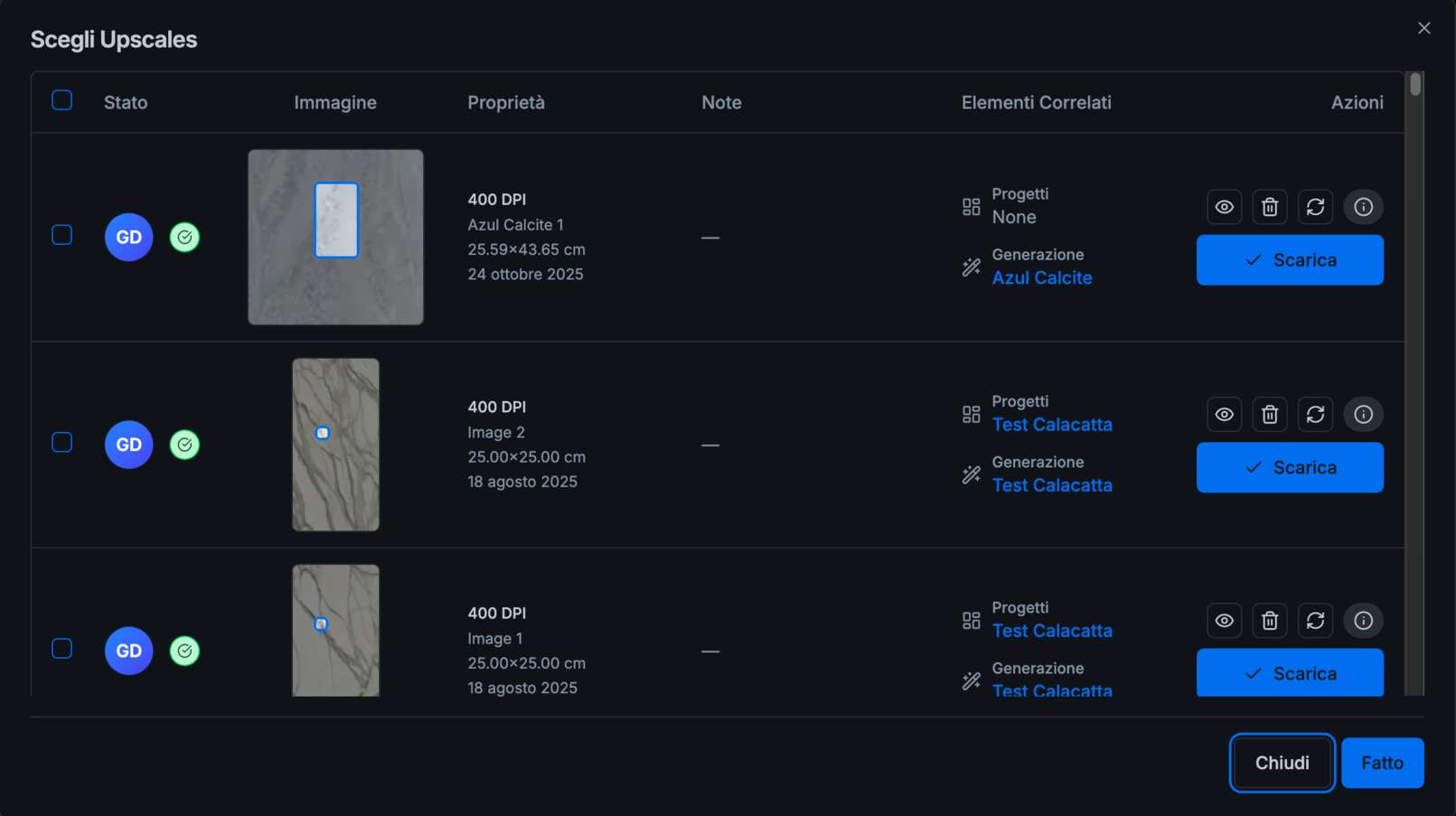Open preview for Azul Calcite 1 upscale
Image resolution: width=1456 pixels, height=816 pixels.
point(1224,207)
